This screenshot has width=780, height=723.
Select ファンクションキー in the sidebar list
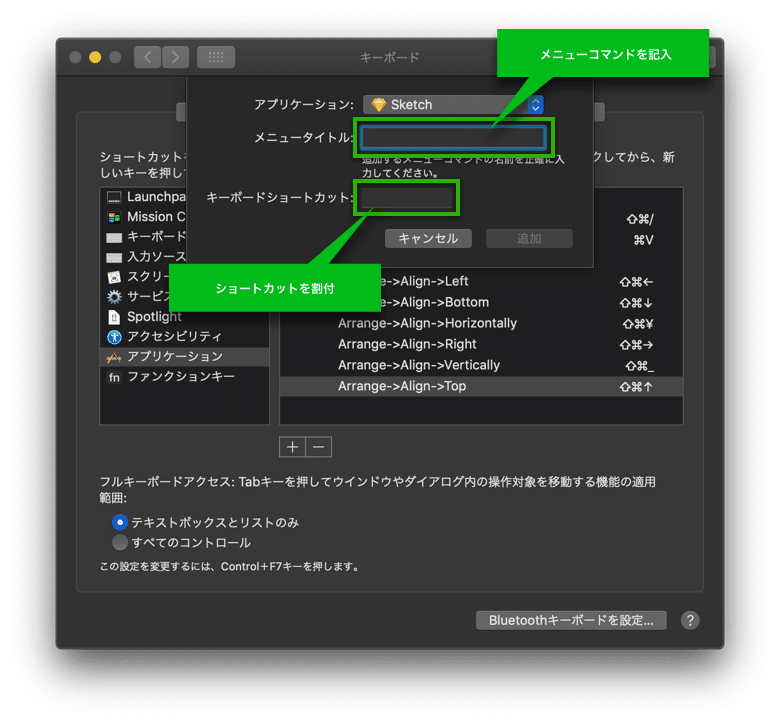pos(185,377)
